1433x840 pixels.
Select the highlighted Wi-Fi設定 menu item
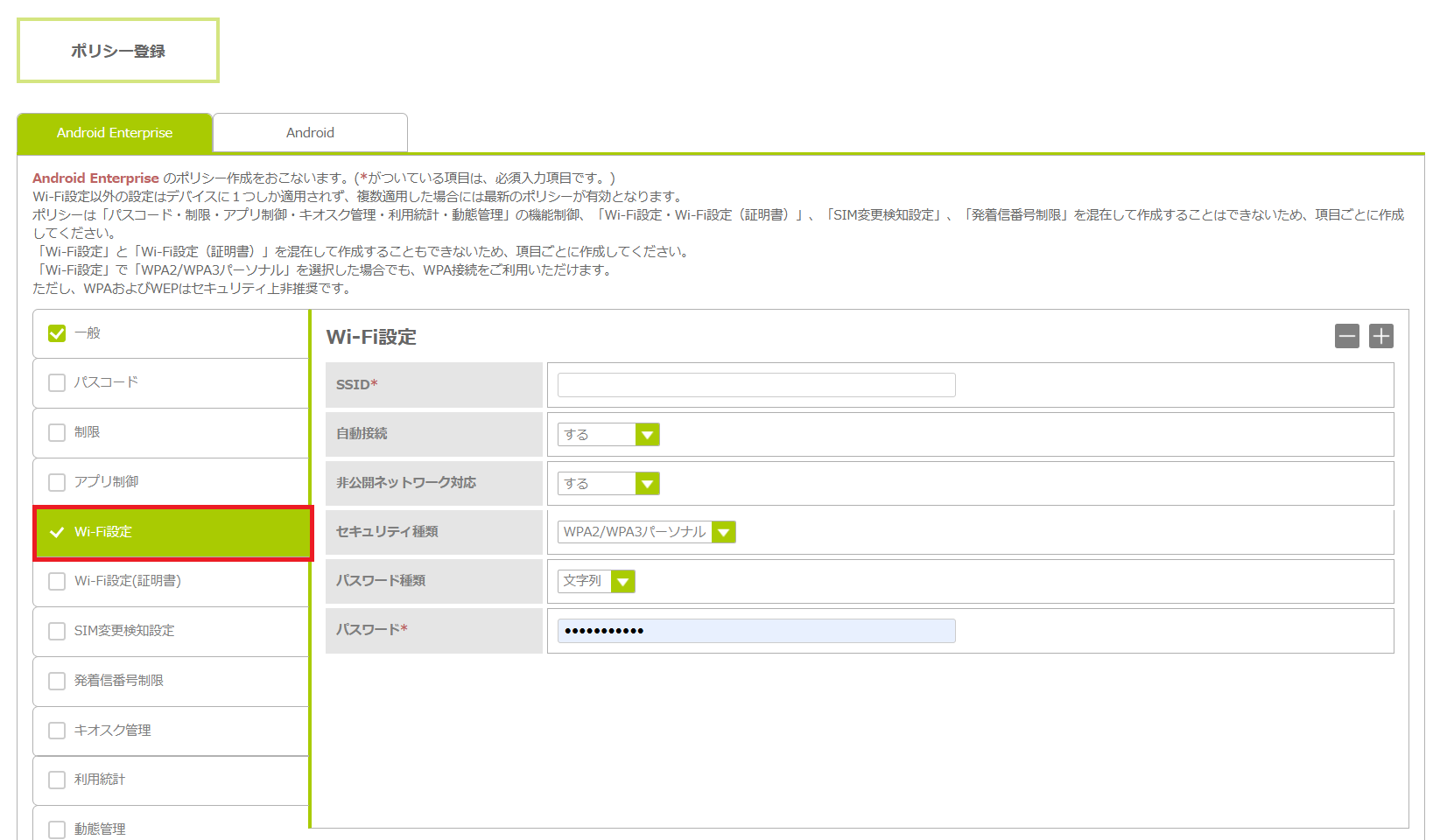click(172, 532)
